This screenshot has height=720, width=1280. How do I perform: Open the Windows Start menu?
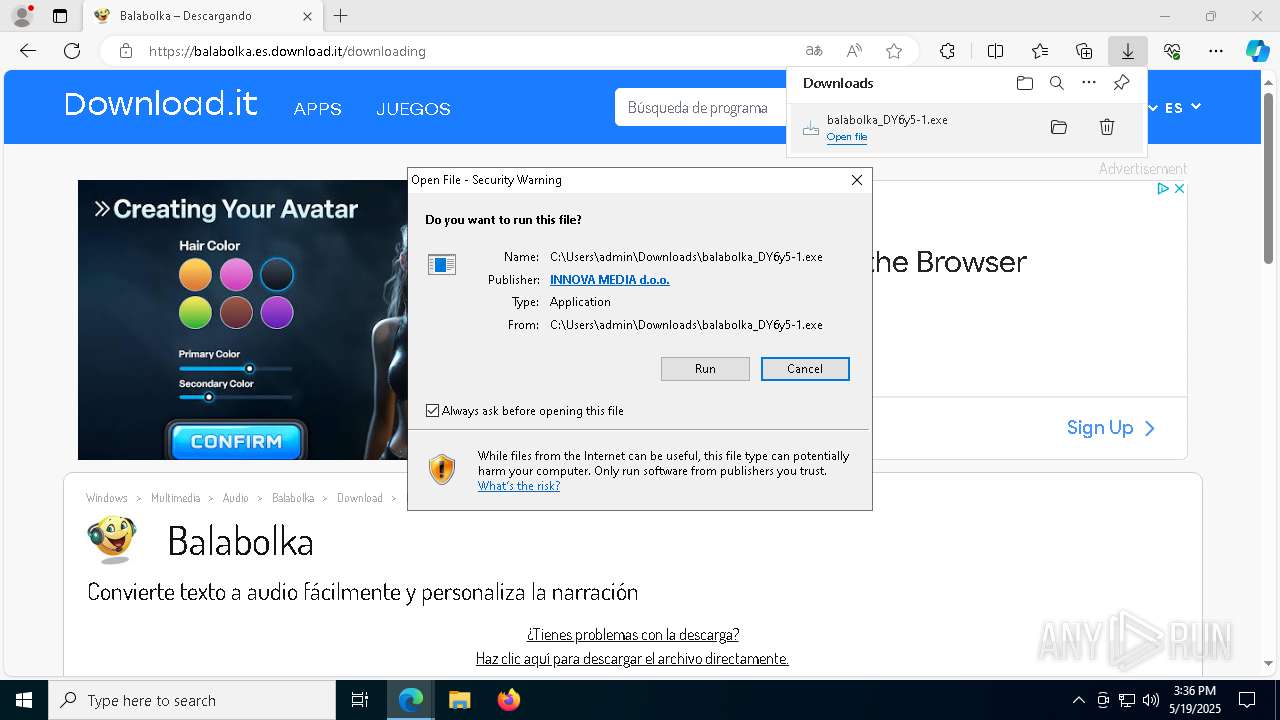point(24,700)
